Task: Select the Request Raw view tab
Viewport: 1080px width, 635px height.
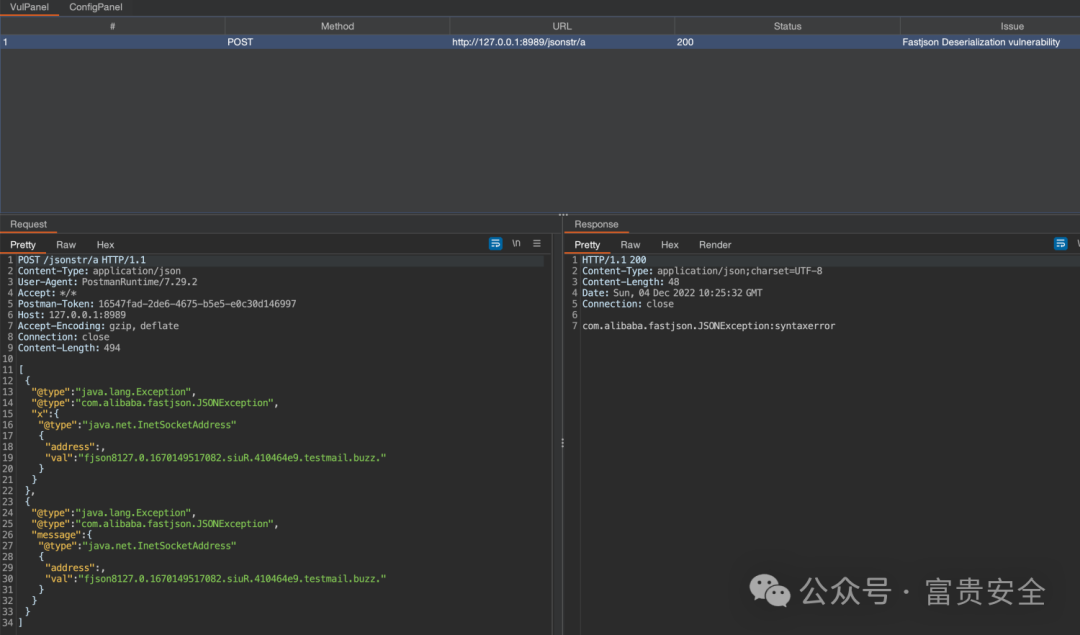Action: click(66, 244)
